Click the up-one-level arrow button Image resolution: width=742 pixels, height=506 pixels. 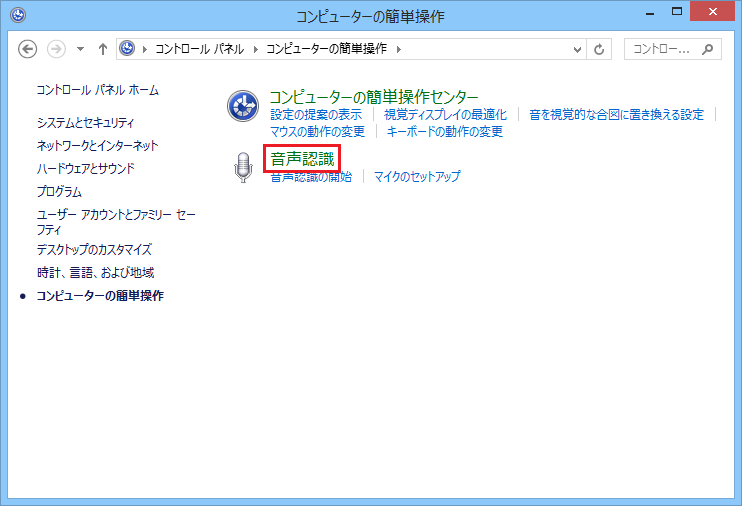[x=103, y=49]
